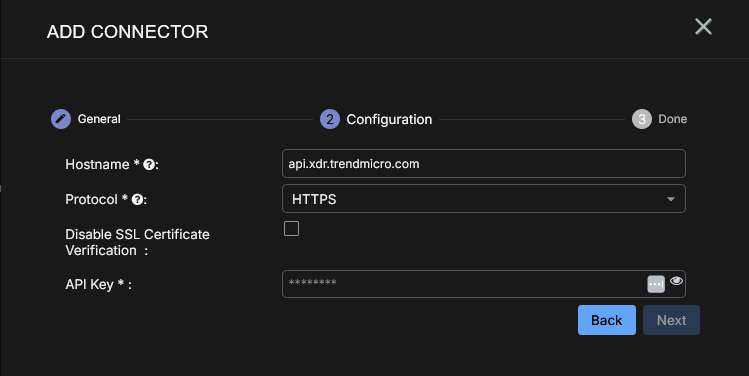Screen dimensions: 749x376
Task: Focus the API Key input field
Action: click(x=484, y=284)
